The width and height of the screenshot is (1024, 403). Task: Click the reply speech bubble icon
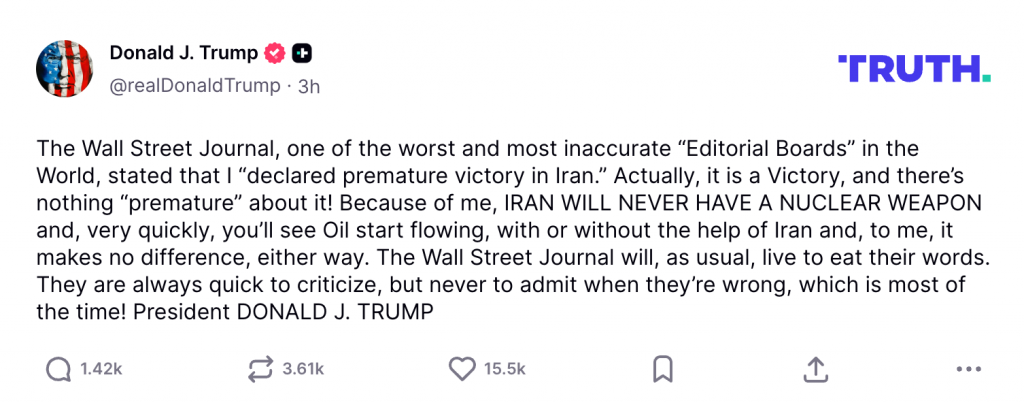point(59,369)
